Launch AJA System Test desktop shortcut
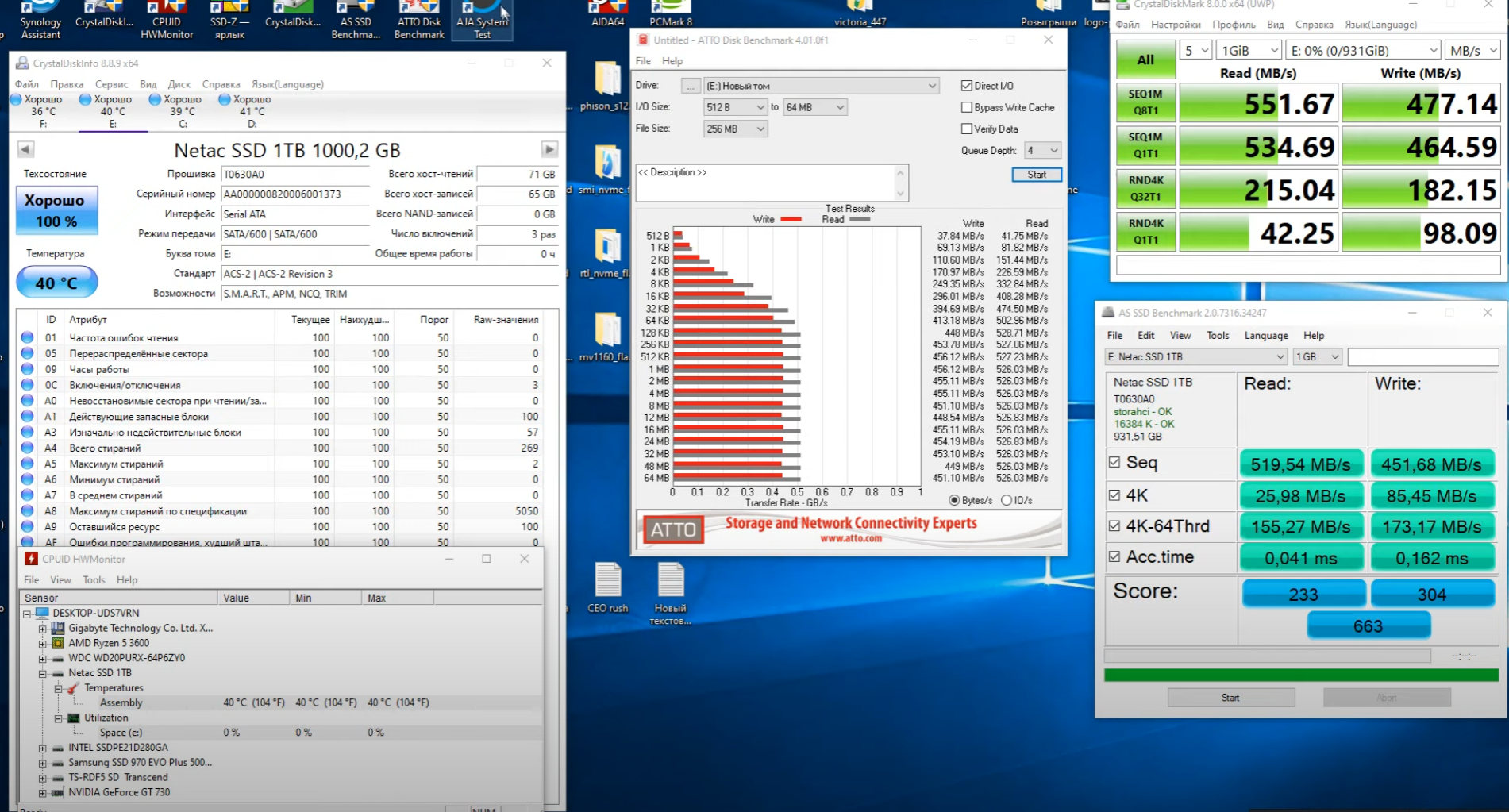The height and width of the screenshot is (812, 1509). (x=482, y=21)
